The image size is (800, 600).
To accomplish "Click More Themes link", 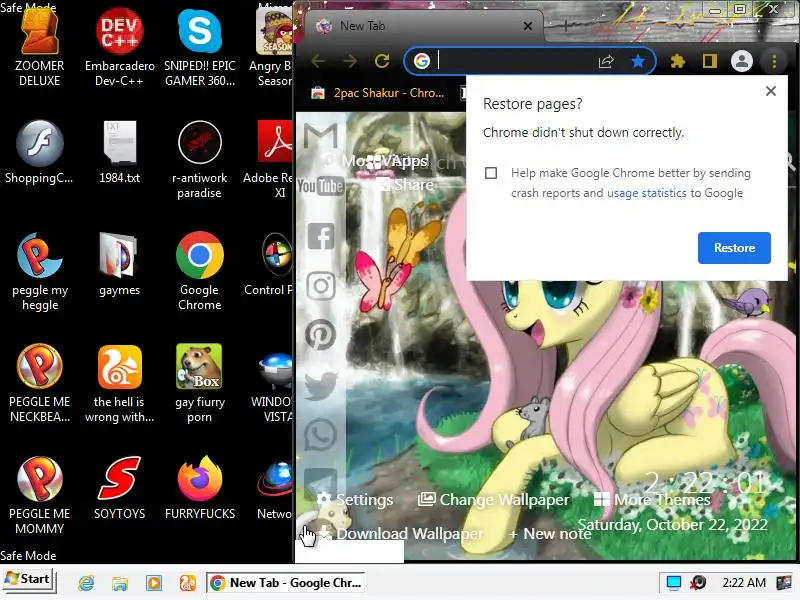I will click(653, 499).
